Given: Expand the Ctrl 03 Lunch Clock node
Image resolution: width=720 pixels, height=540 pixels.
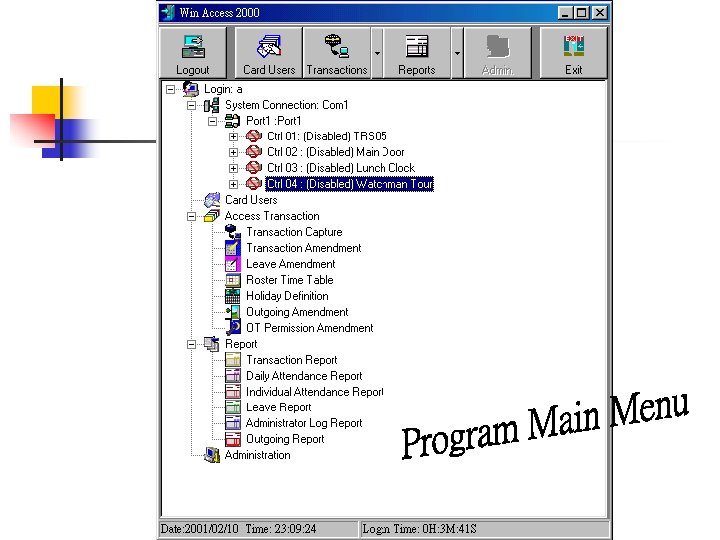Looking at the screenshot, I should [x=233, y=169].
